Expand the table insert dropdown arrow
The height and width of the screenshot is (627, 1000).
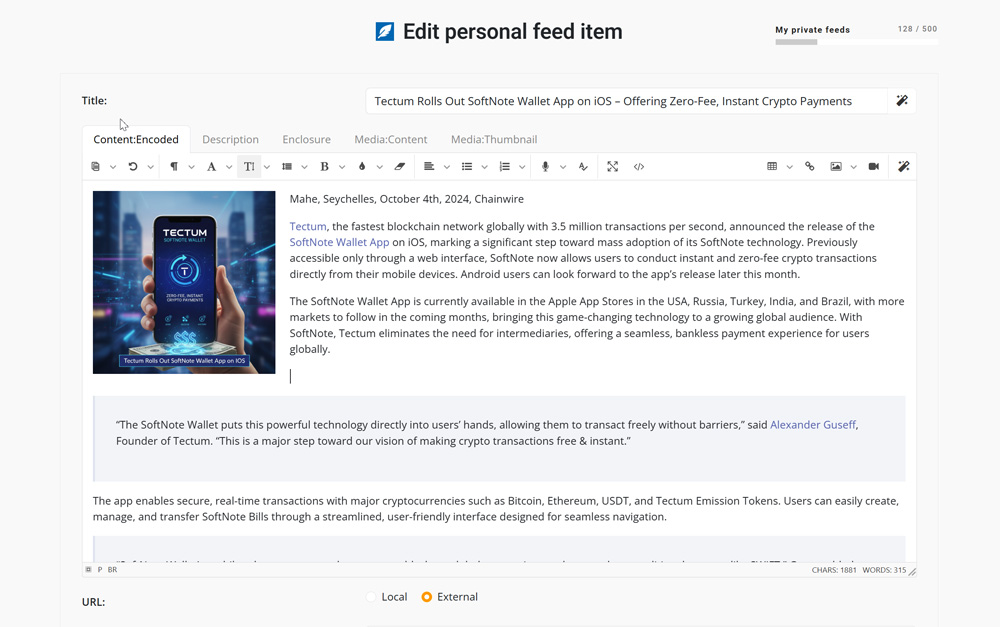[789, 167]
